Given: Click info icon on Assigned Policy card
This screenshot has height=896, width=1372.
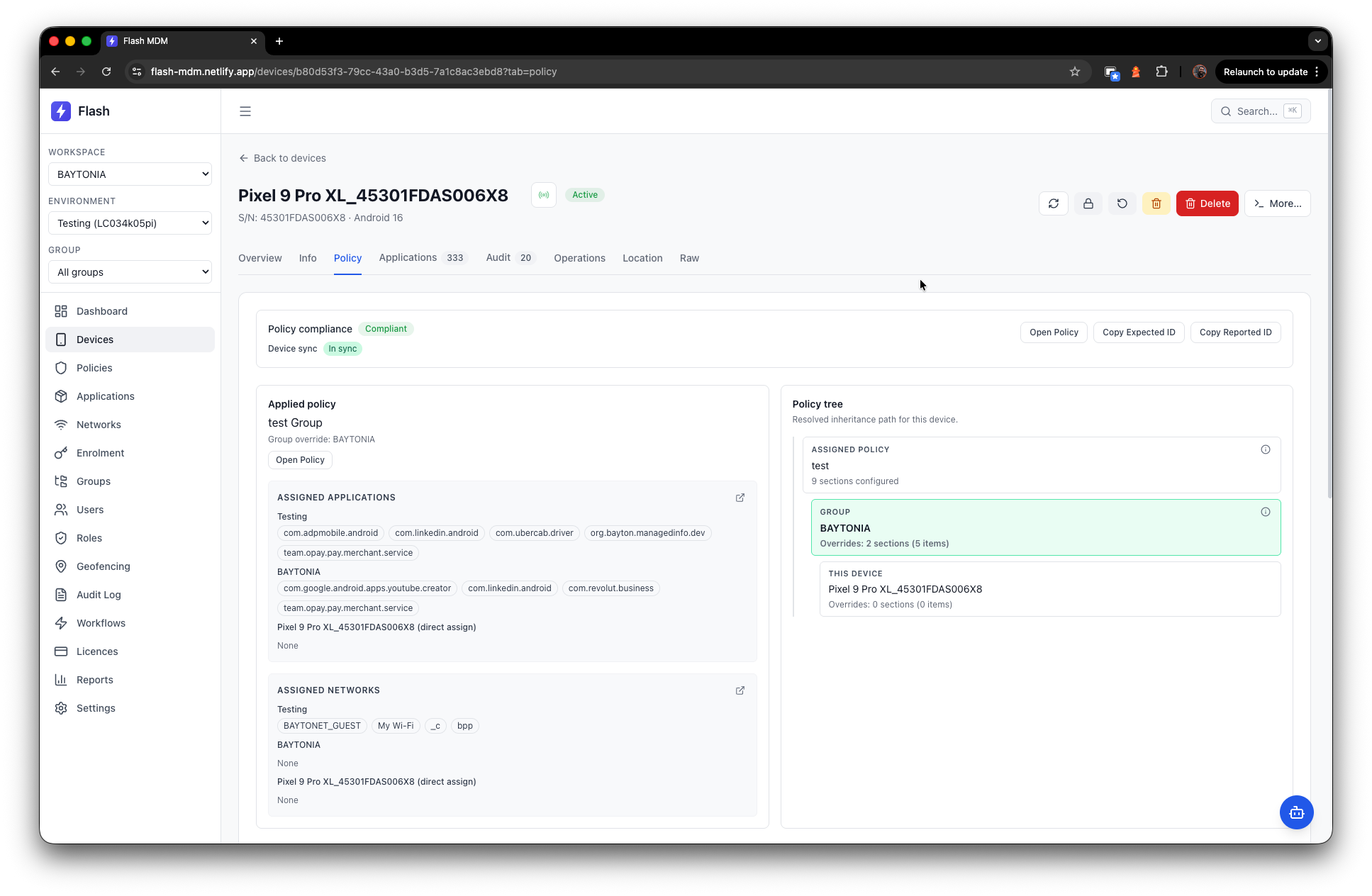Looking at the screenshot, I should coord(1265,449).
